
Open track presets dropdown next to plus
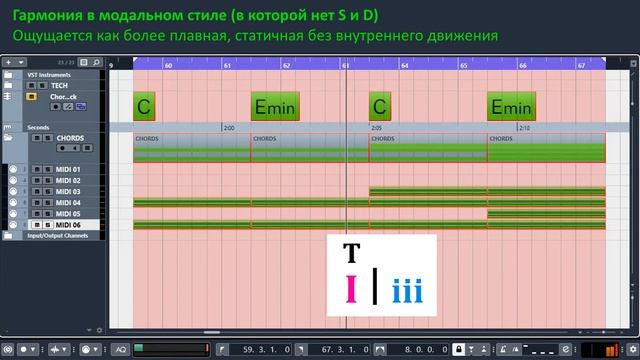coord(21,62)
